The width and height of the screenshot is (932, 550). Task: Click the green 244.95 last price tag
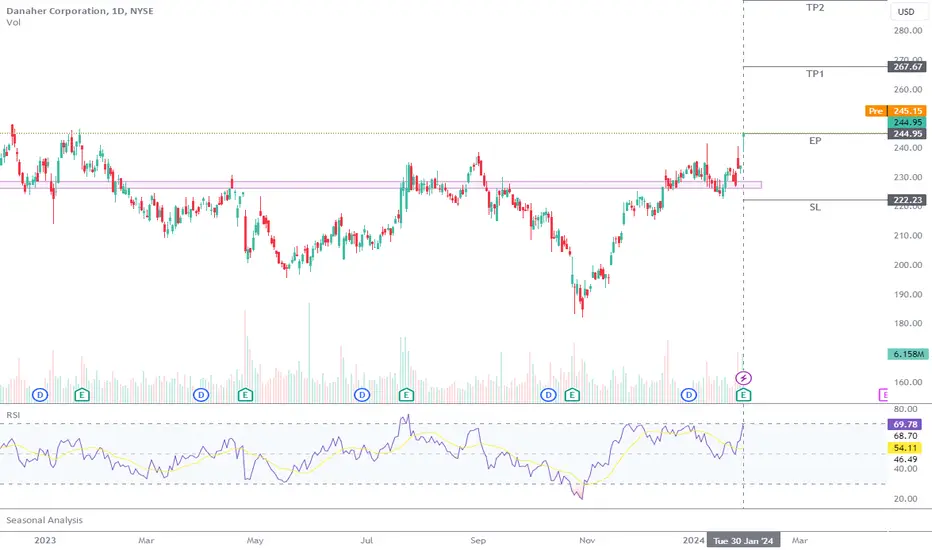click(906, 122)
